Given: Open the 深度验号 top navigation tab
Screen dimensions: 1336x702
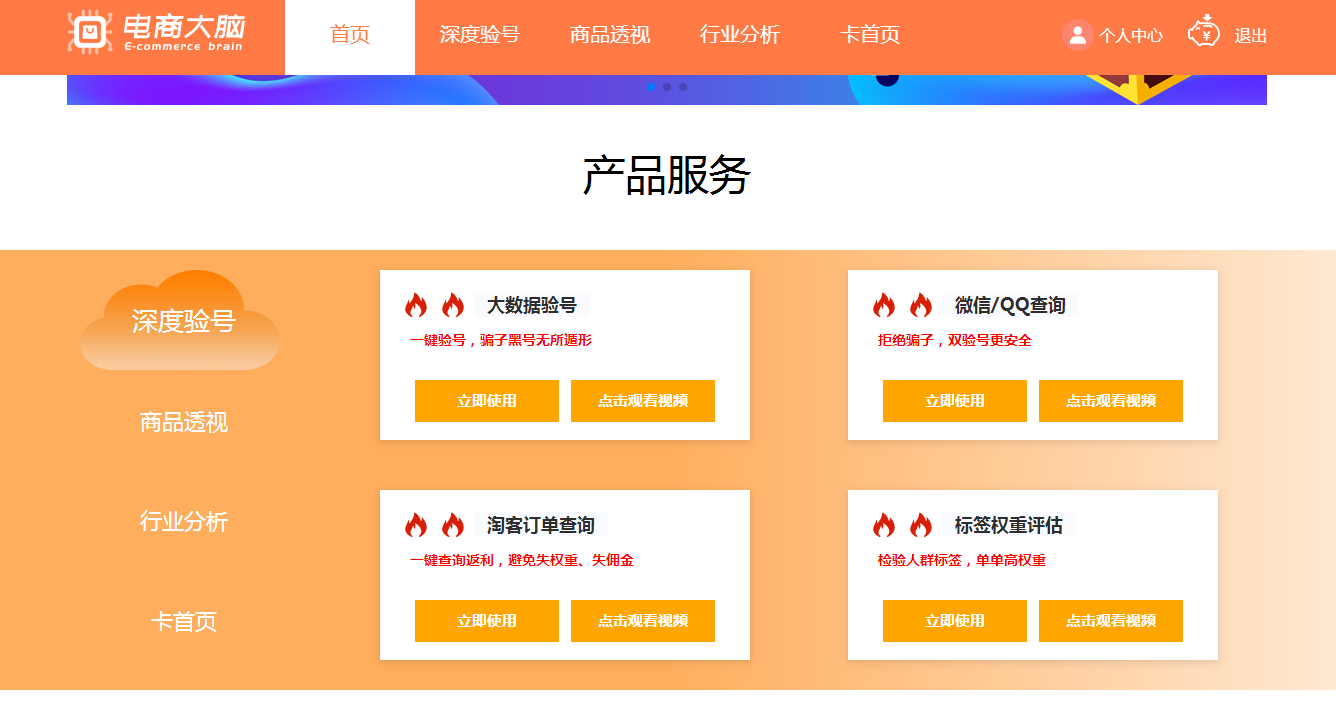Looking at the screenshot, I should point(480,35).
